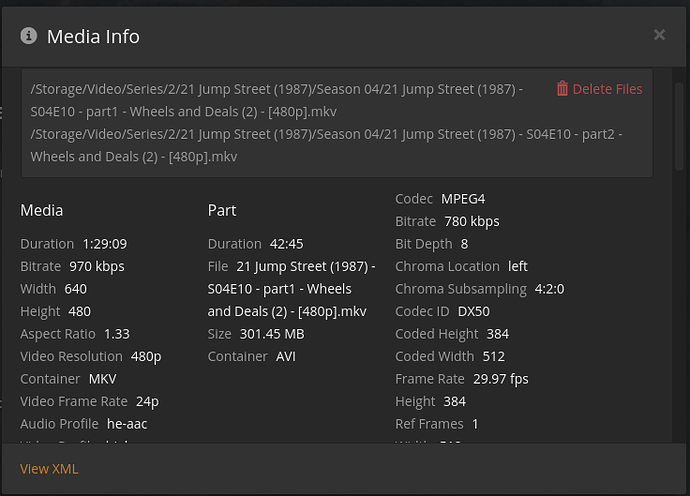Viewport: 690px width, 496px height.
Task: Click the Media section heading
Action: tap(42, 210)
